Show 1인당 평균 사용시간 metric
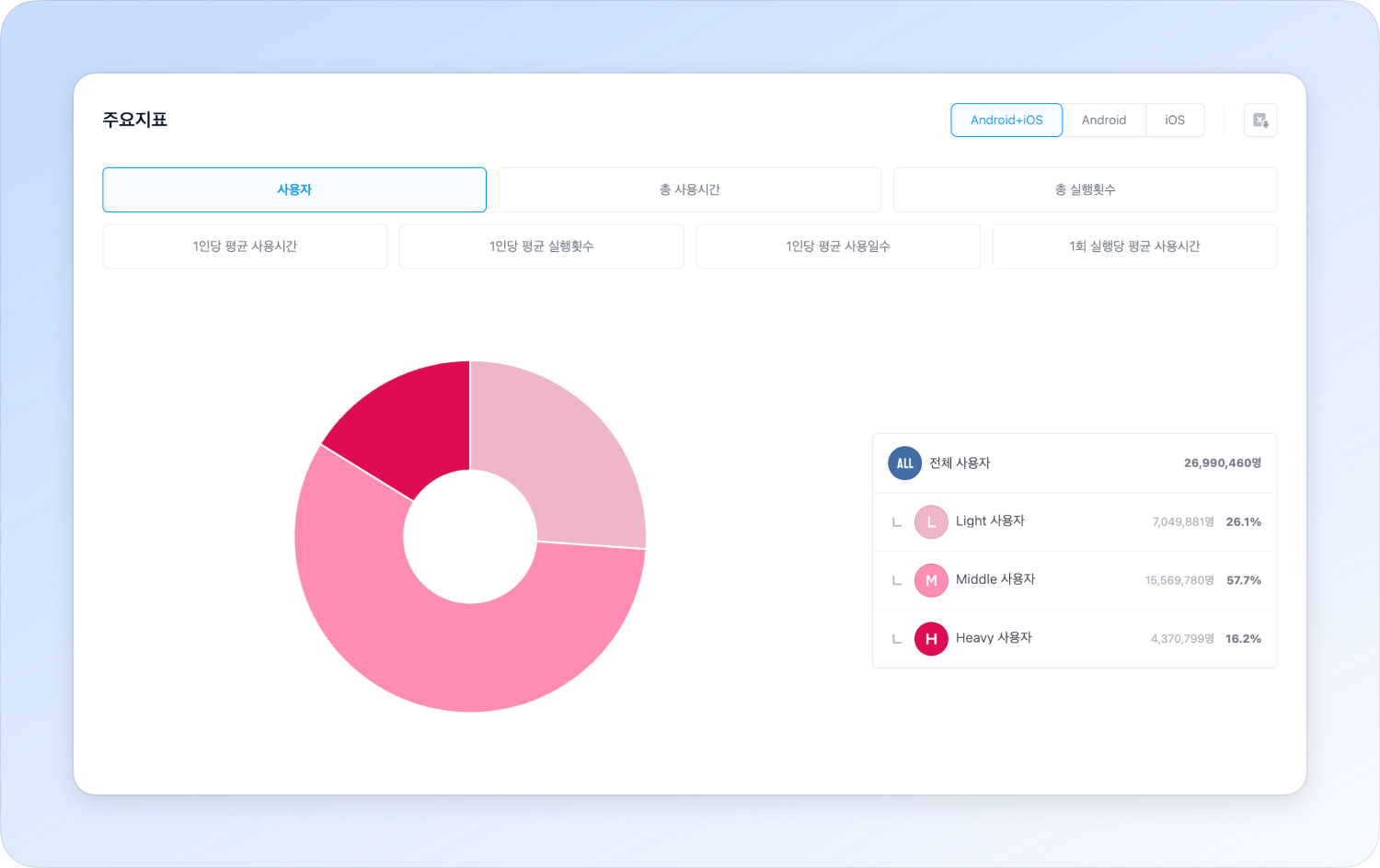This screenshot has height=868, width=1380. pyautogui.click(x=245, y=246)
